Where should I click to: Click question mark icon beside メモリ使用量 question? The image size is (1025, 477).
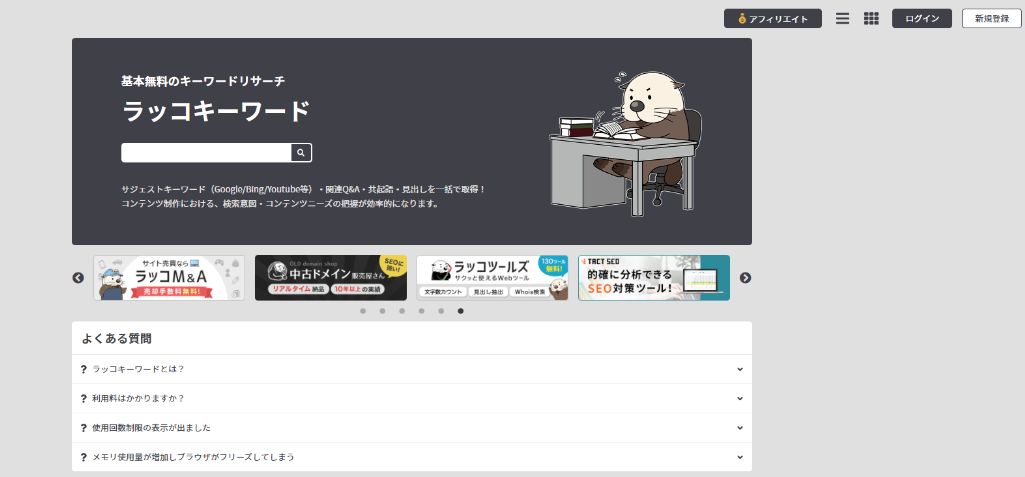pyautogui.click(x=84, y=457)
